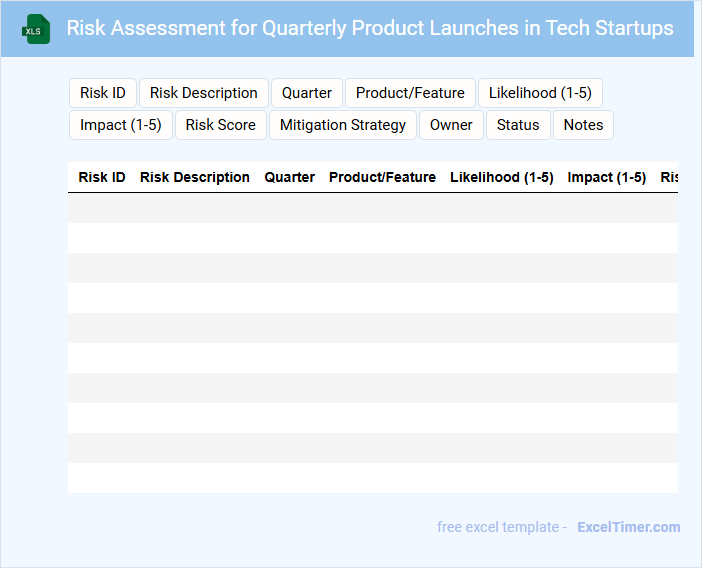Screen dimensions: 702x568
Task: Open the ExcelTimer.com link
Action: pyautogui.click(x=628, y=527)
